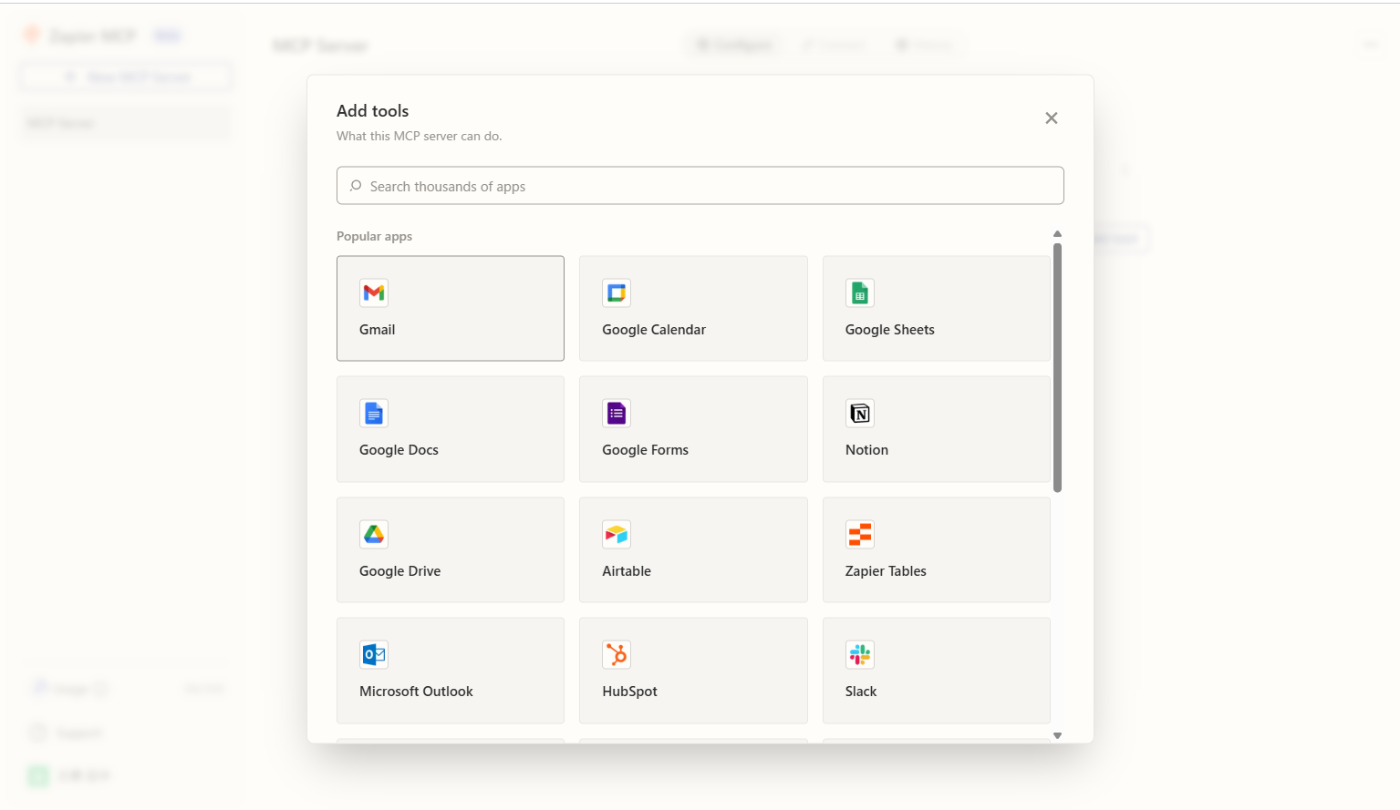Open the Configure tab behind the dialog
This screenshot has width=1400, height=810.
click(x=734, y=45)
